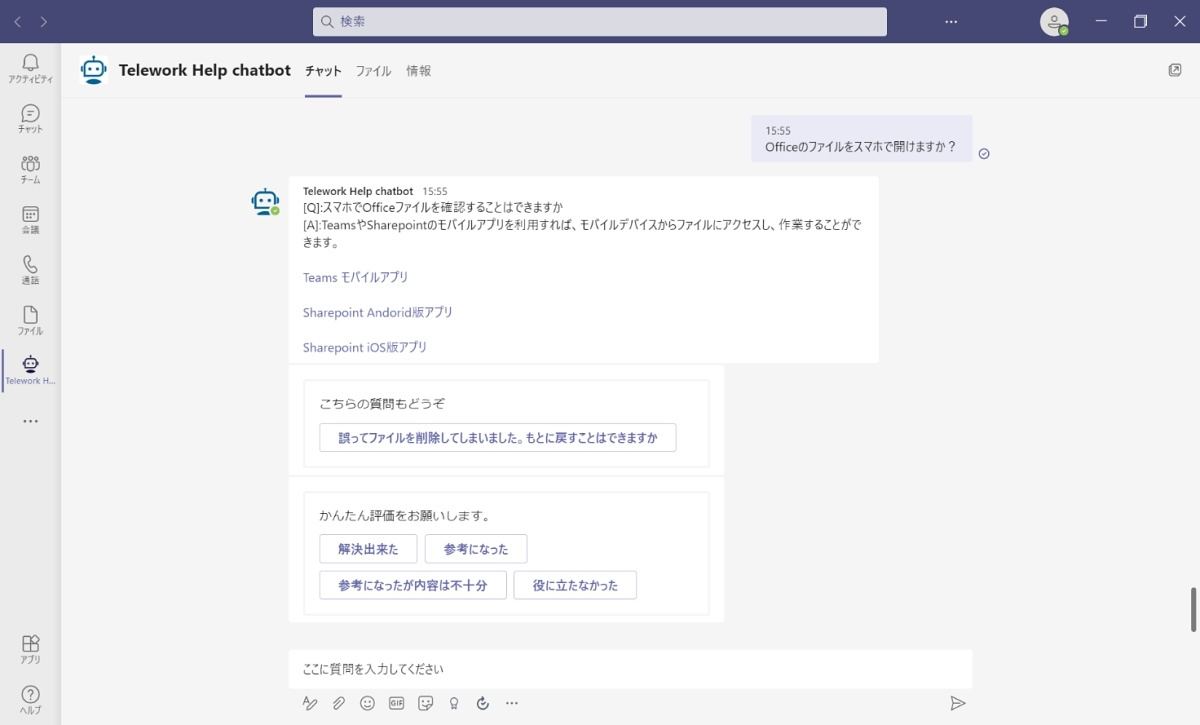Open the チーム teams view
The width and height of the screenshot is (1200, 725).
[x=30, y=169]
